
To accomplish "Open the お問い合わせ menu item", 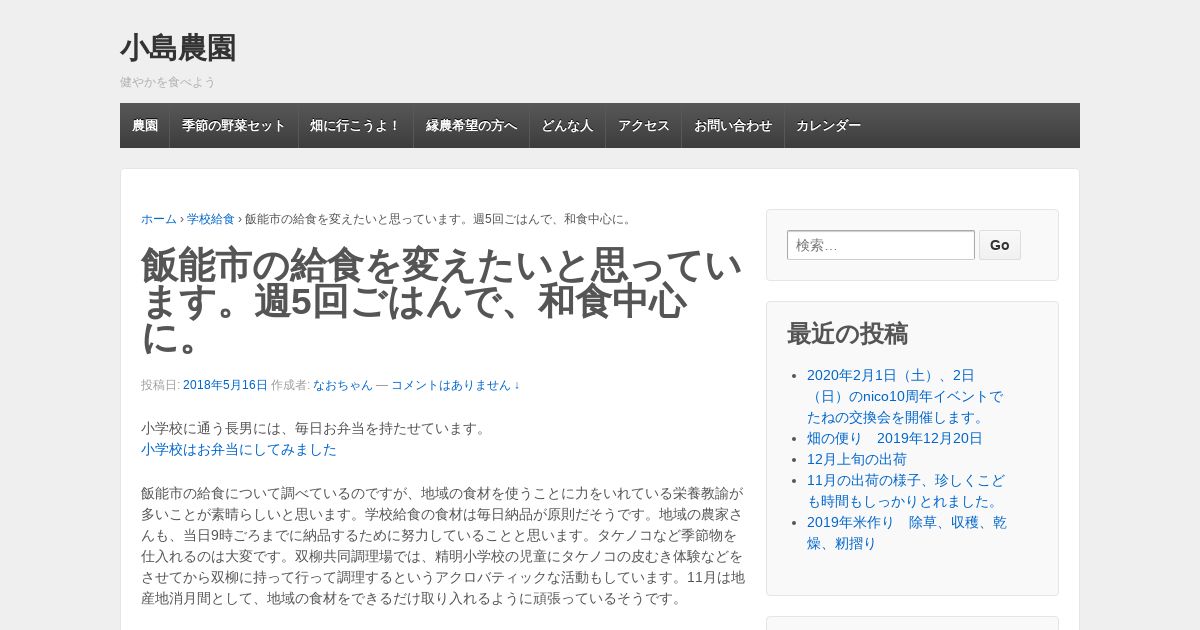I will pyautogui.click(x=733, y=126).
